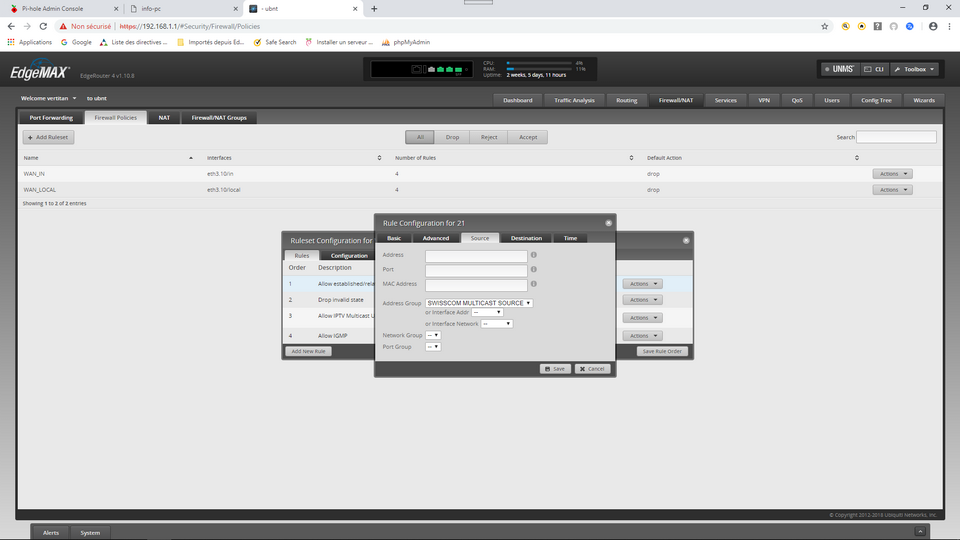Screen dimensions: 960x540
Task: Cancel the rule configuration
Action: coord(592,369)
